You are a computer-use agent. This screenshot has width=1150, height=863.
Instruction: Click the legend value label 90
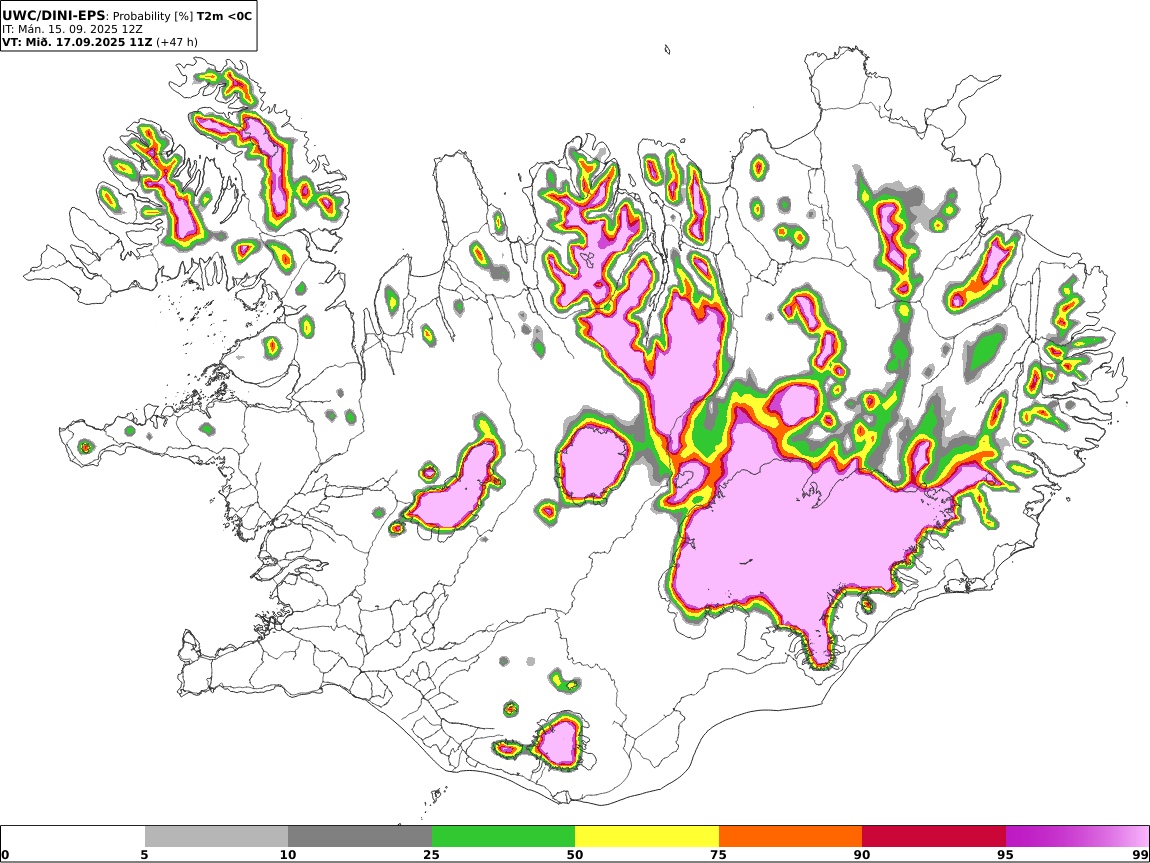tap(862, 855)
